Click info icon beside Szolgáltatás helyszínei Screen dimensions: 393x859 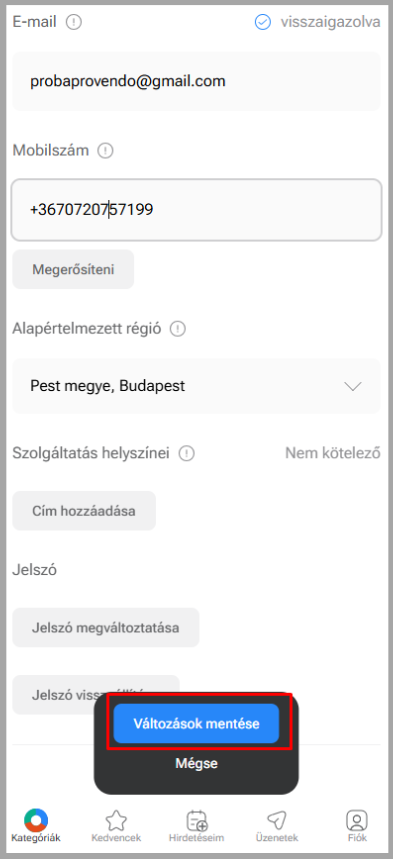pyautogui.click(x=187, y=454)
